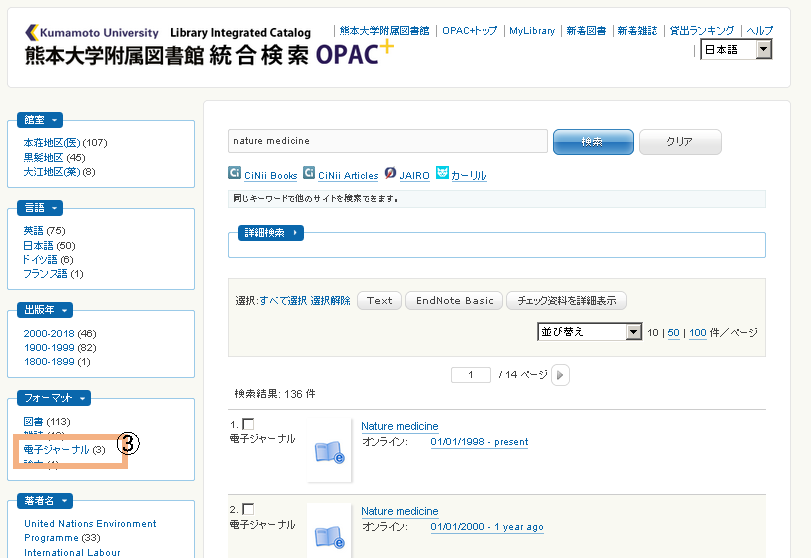Screen dimensions: 811x558
Task: Click the page number input box
Action: click(471, 375)
